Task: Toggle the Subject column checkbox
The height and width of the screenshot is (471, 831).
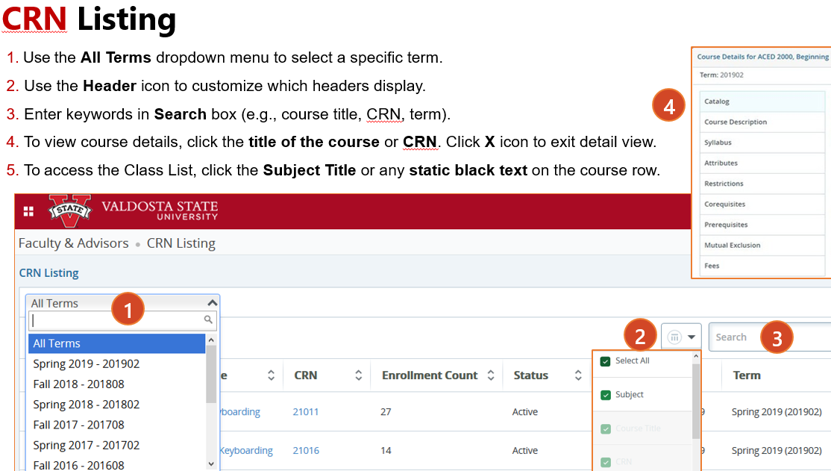Action: pyautogui.click(x=605, y=395)
